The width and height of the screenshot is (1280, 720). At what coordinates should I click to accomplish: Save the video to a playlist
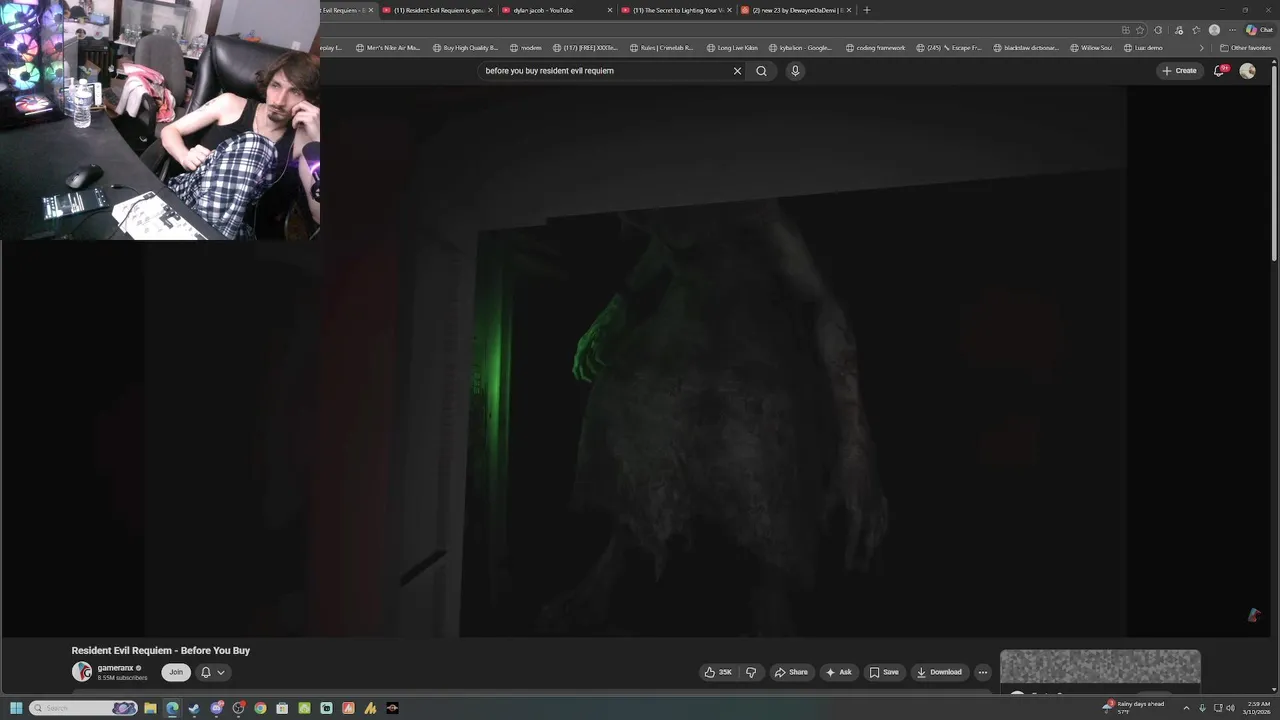pyautogui.click(x=884, y=672)
